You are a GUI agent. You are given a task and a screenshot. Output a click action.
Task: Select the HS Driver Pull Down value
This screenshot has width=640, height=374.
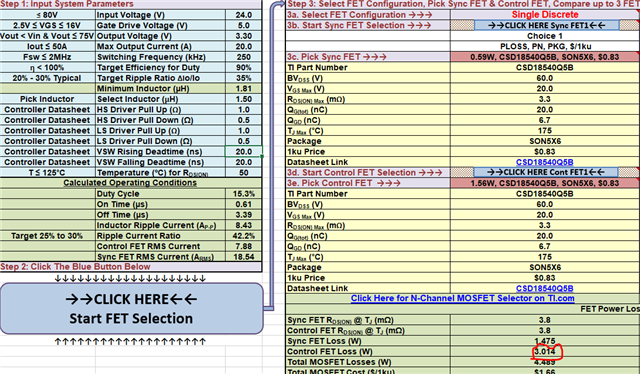pos(244,120)
